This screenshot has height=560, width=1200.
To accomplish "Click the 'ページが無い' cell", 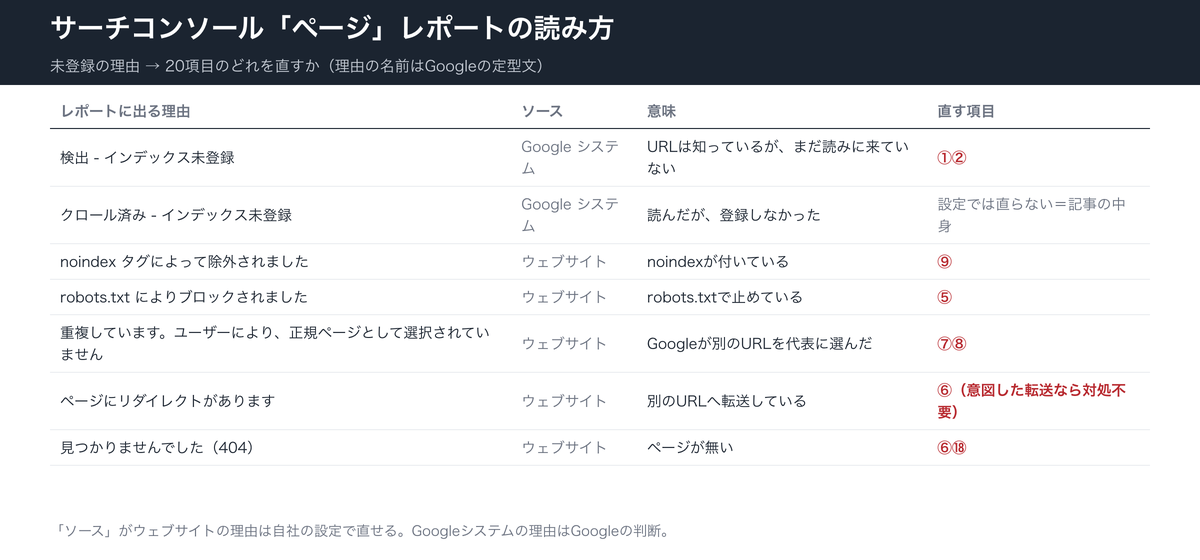I will (x=690, y=447).
